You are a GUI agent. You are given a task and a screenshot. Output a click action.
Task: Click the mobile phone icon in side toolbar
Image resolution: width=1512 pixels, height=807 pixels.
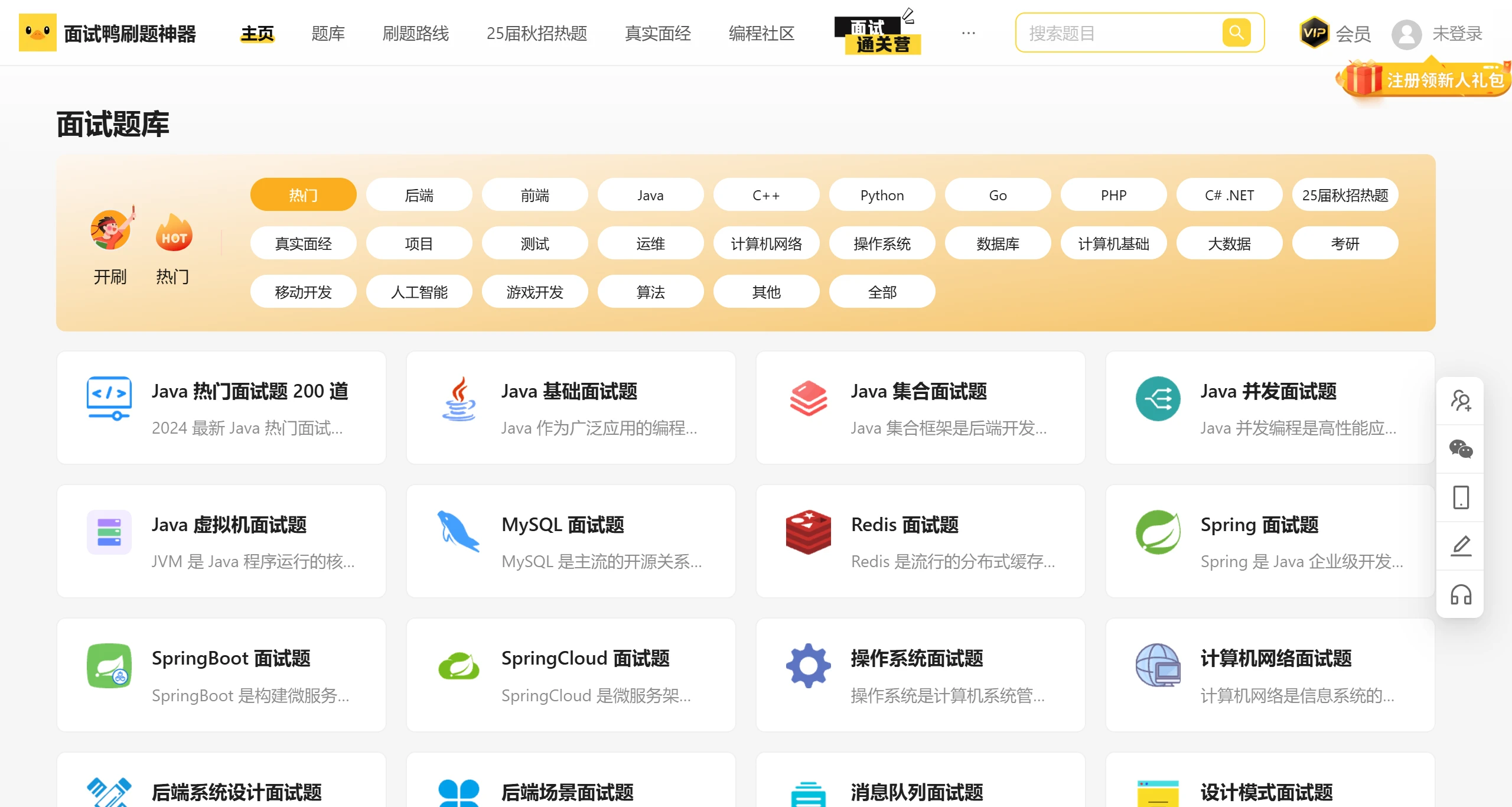(x=1461, y=497)
